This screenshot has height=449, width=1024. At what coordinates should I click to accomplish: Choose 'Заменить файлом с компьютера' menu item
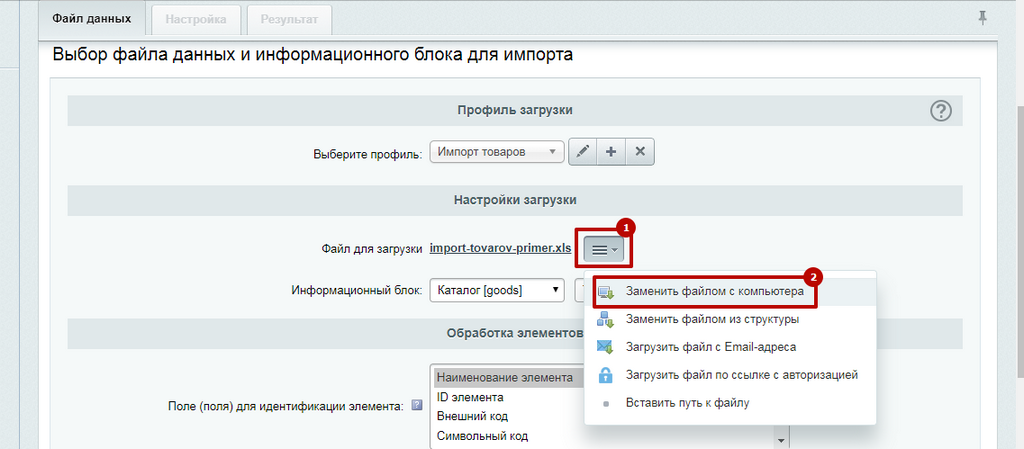tap(730, 292)
